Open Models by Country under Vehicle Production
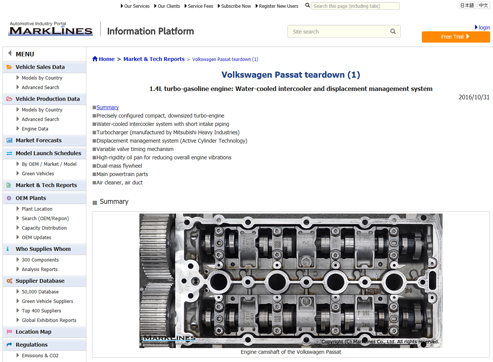This screenshot has width=493, height=362. (42, 110)
